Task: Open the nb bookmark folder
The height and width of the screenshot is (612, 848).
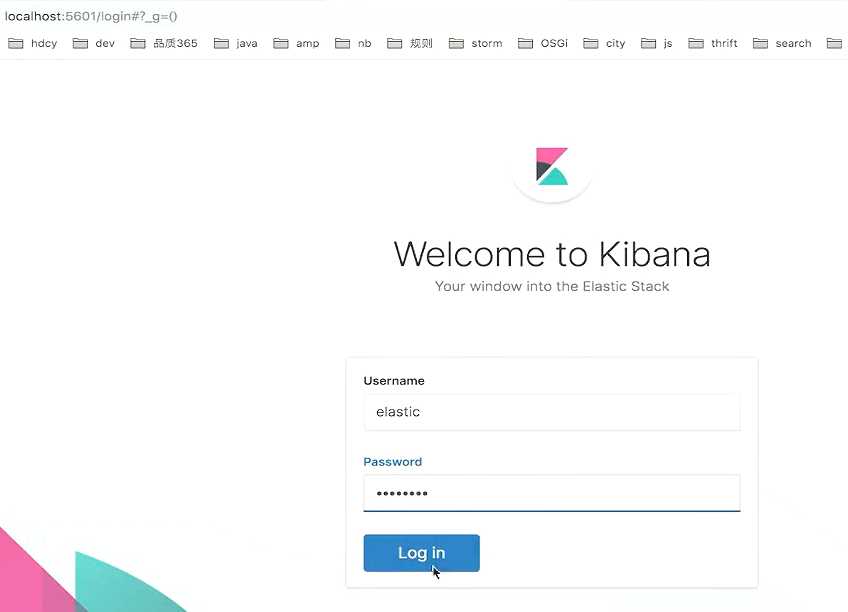Action: [x=353, y=43]
